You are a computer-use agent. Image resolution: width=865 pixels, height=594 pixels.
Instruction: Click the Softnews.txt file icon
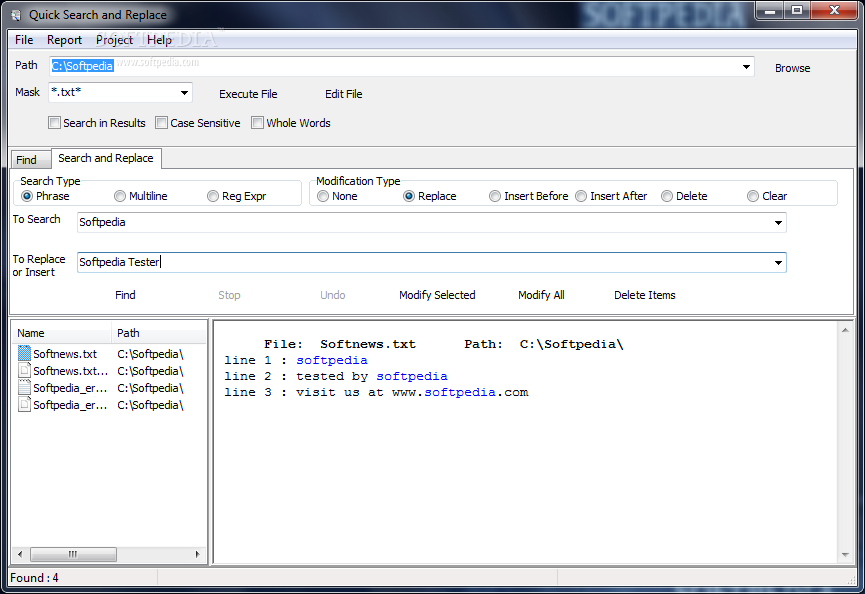[24, 353]
